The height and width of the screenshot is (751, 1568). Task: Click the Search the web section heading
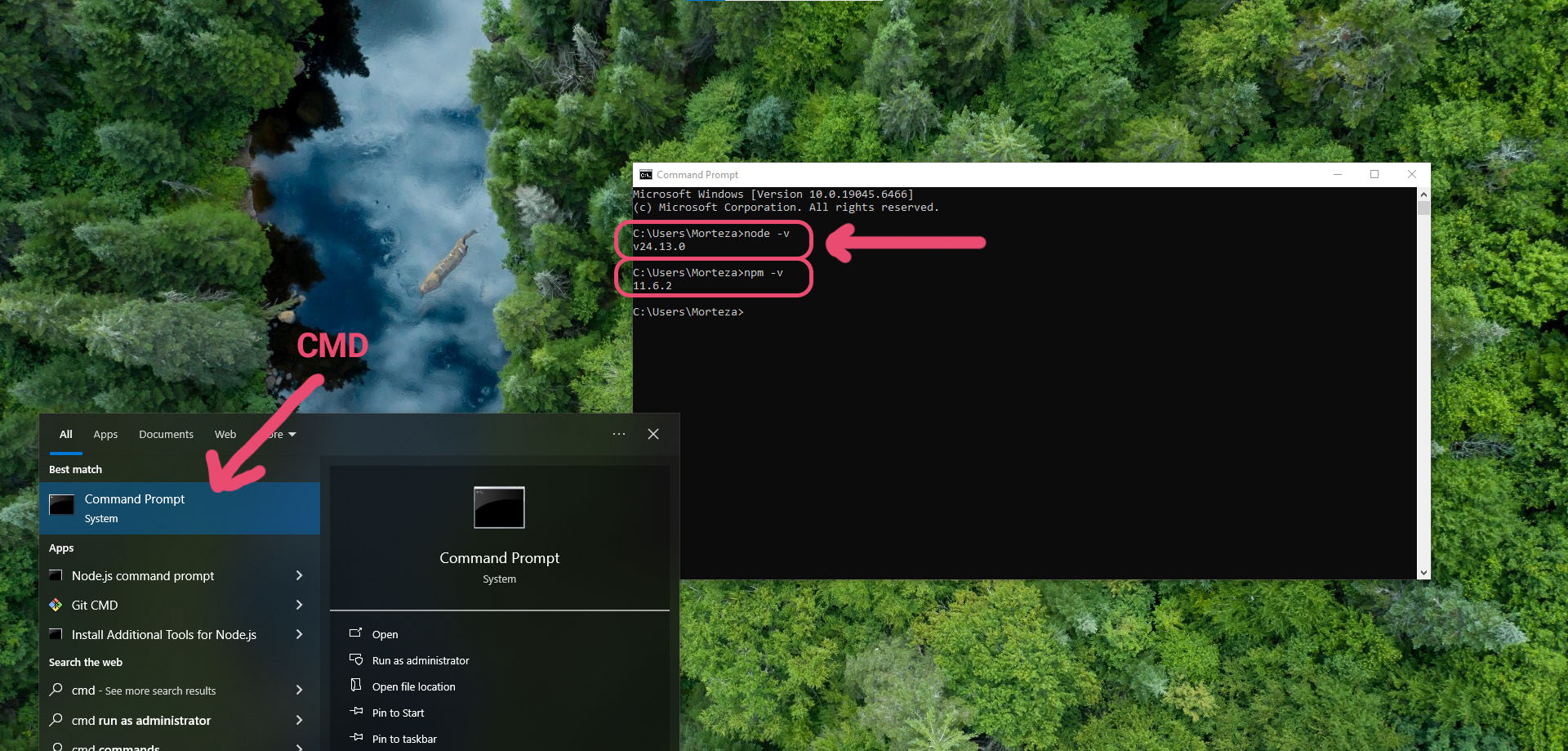click(86, 662)
